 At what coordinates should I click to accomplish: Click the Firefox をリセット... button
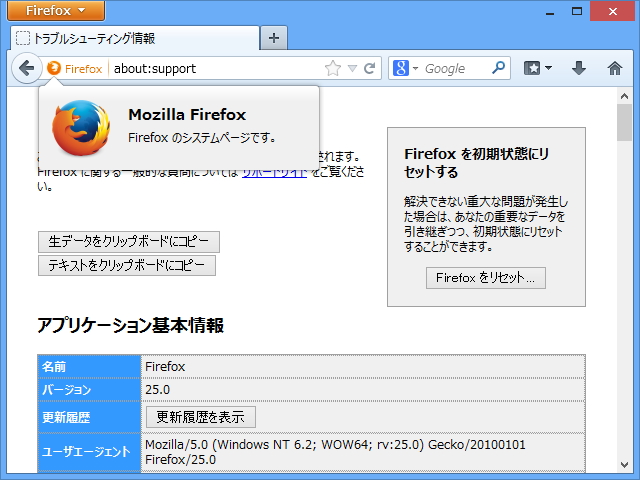[486, 278]
